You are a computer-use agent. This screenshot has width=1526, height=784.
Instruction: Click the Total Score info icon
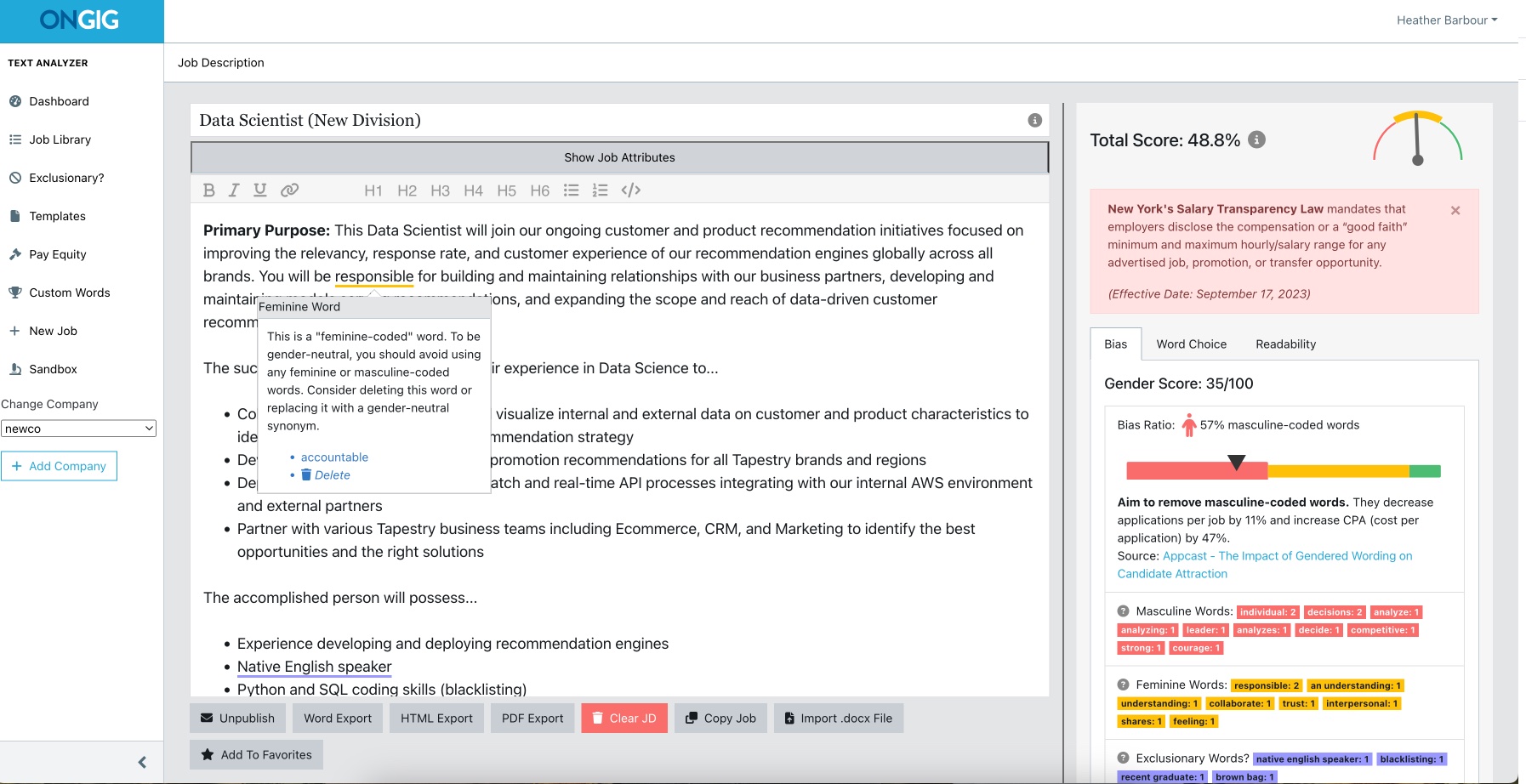(1256, 140)
